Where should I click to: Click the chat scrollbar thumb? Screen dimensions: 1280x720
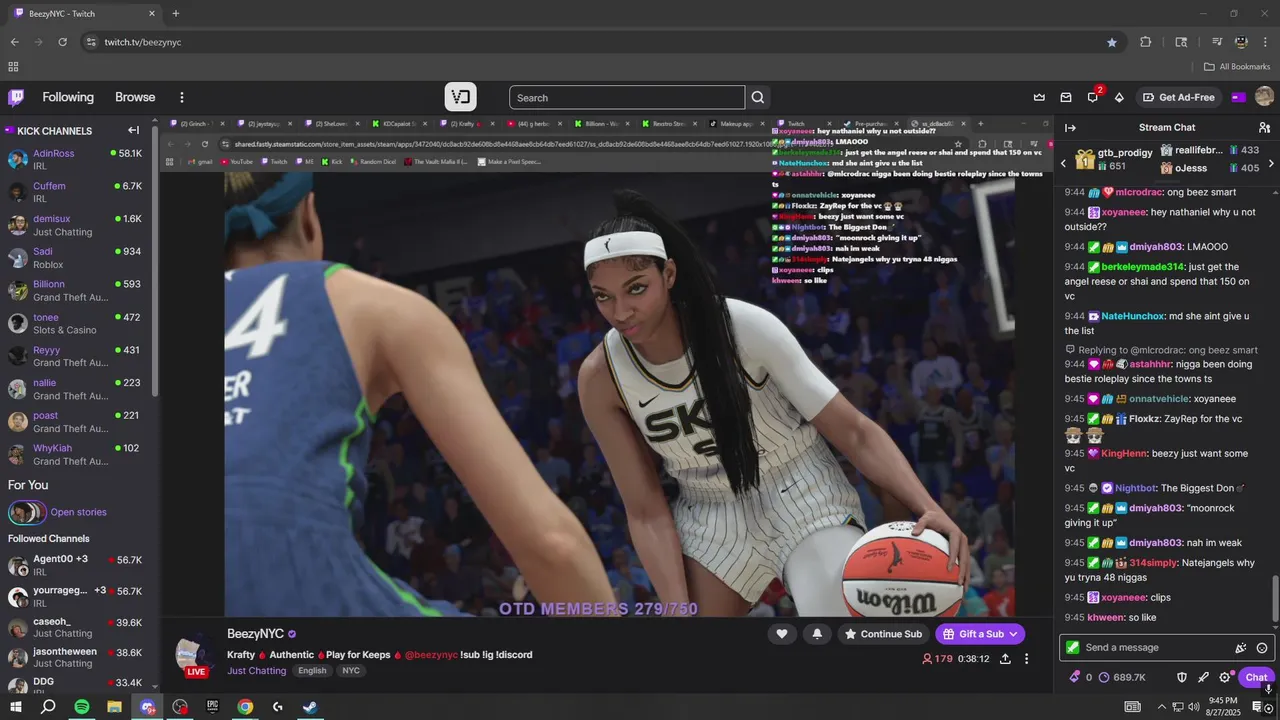point(1275,599)
